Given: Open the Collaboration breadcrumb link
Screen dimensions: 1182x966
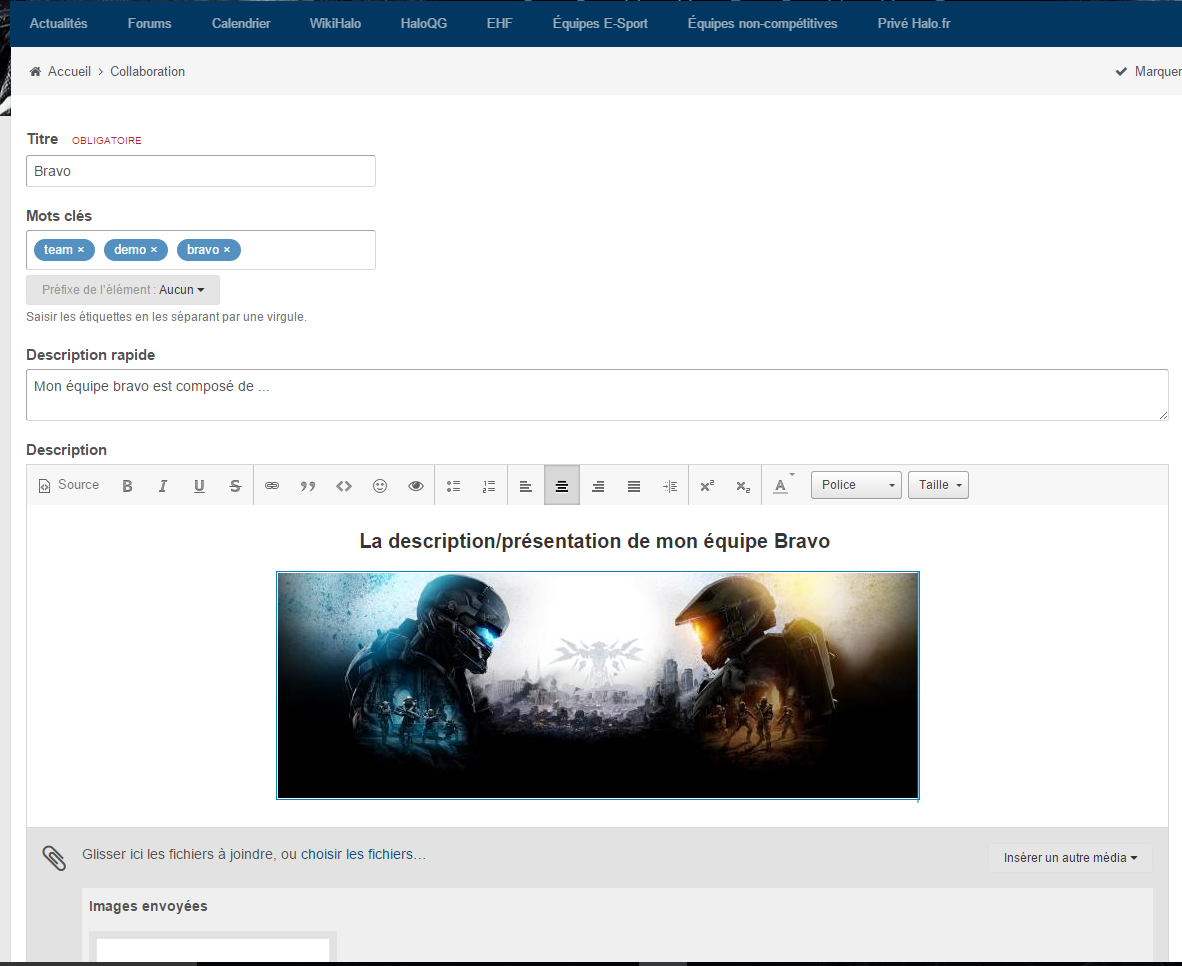Looking at the screenshot, I should [148, 71].
